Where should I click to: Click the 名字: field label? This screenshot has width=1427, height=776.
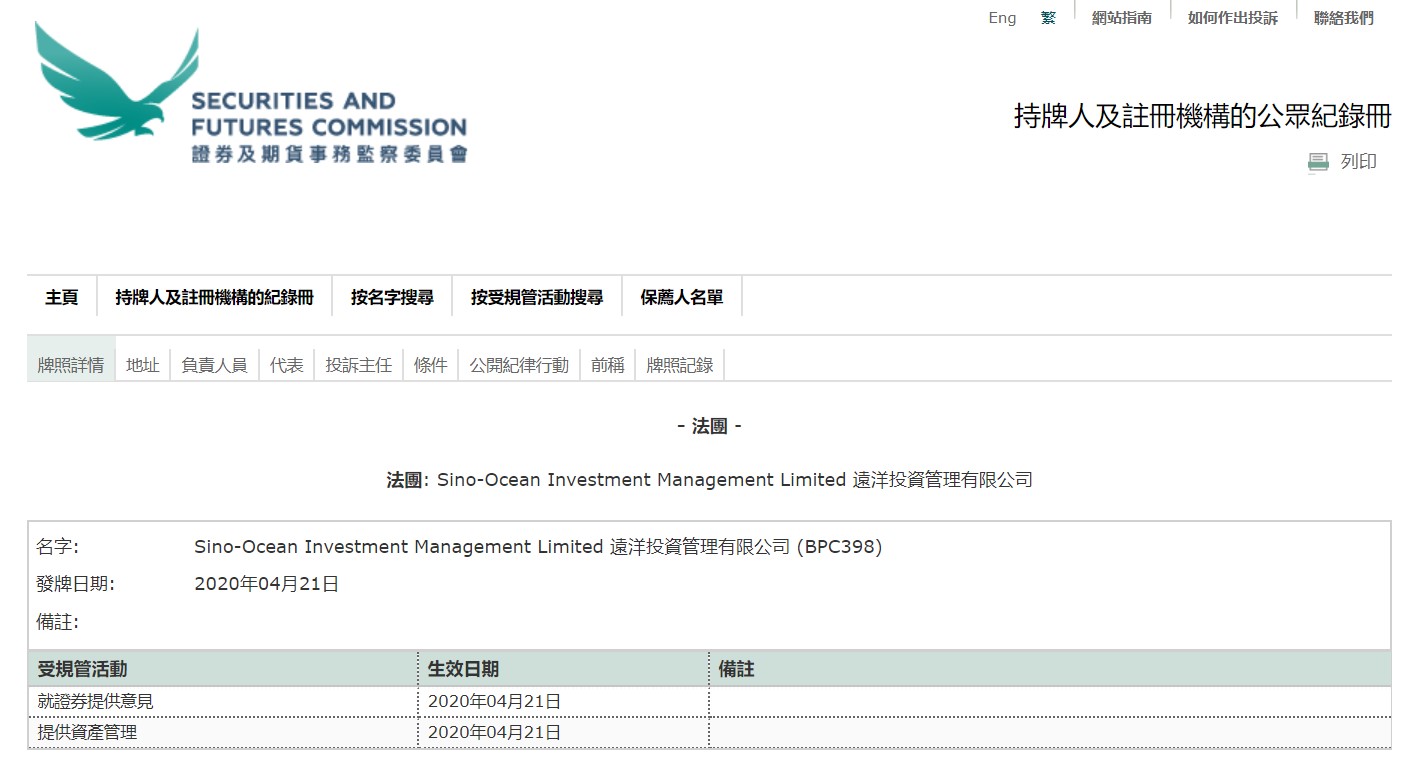pos(57,547)
